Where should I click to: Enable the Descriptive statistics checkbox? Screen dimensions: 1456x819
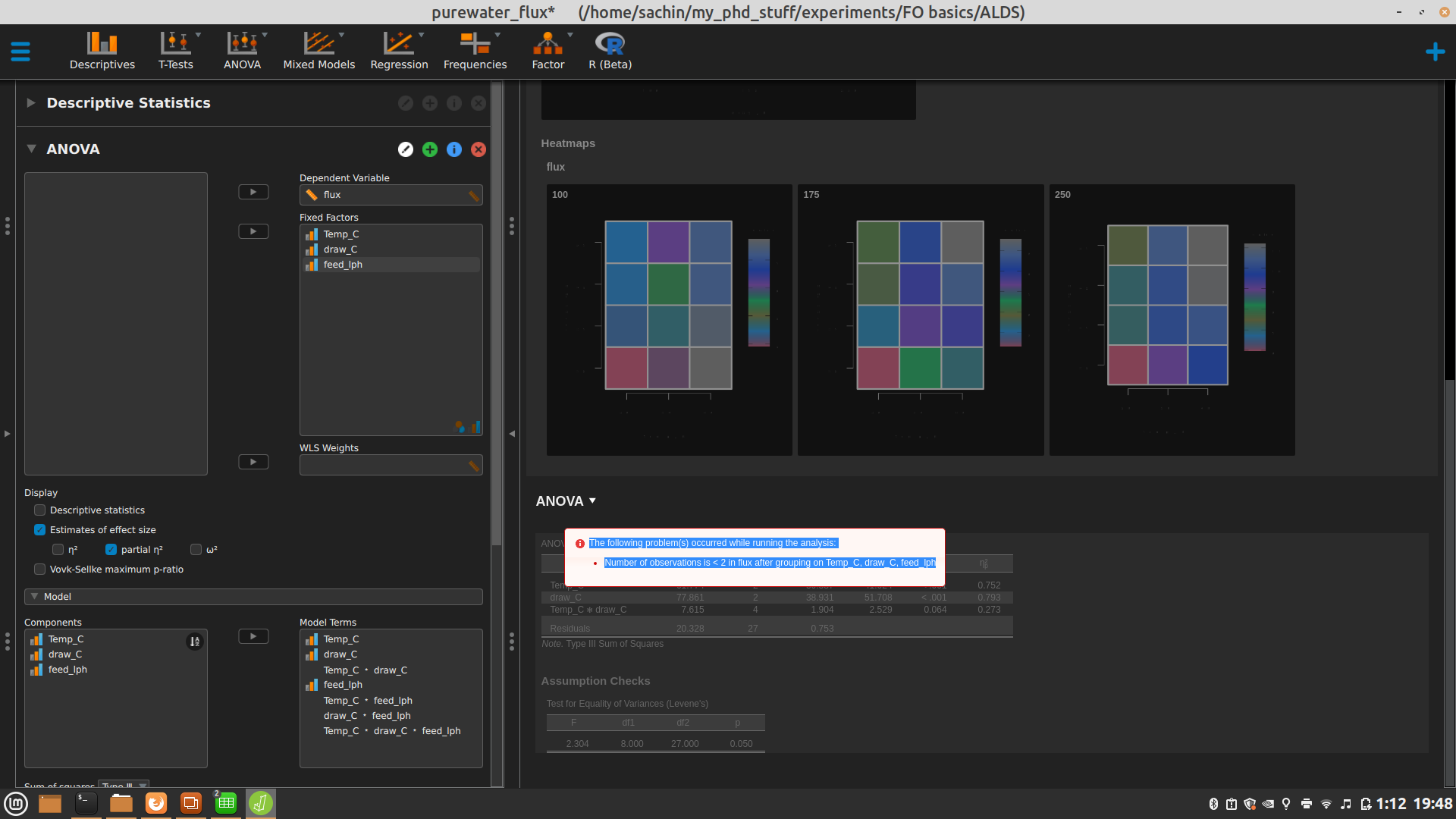tap(40, 510)
